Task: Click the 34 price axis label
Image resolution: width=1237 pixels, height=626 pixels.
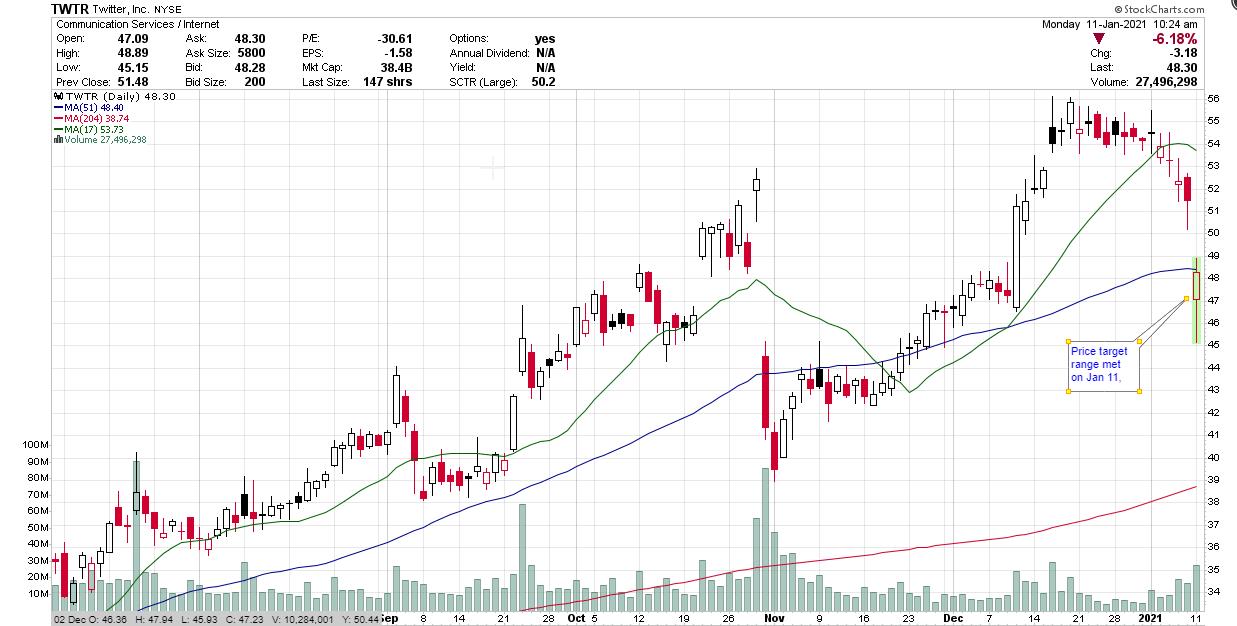Action: point(1213,592)
